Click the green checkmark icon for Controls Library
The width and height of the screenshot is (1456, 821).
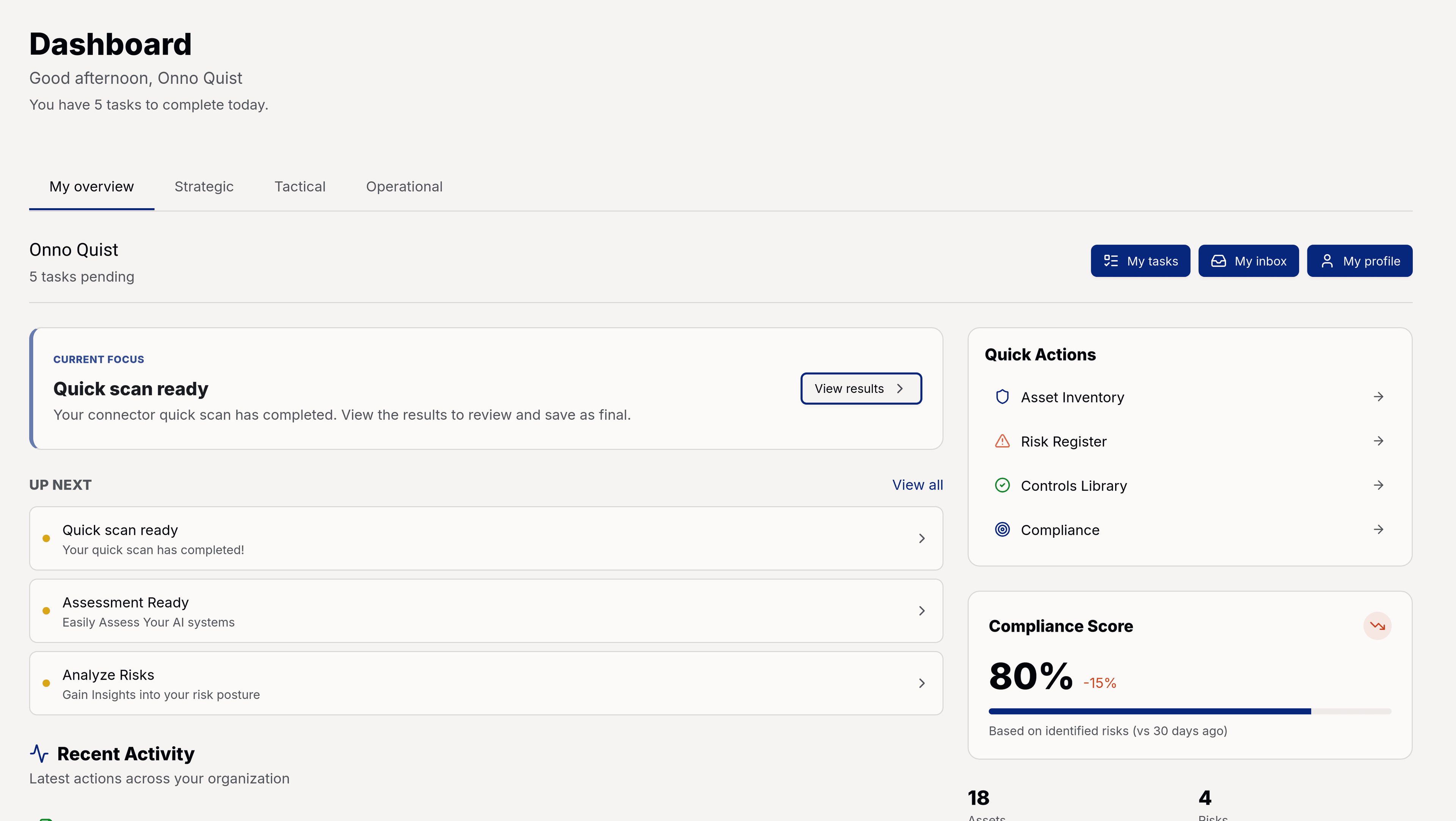tap(1001, 485)
